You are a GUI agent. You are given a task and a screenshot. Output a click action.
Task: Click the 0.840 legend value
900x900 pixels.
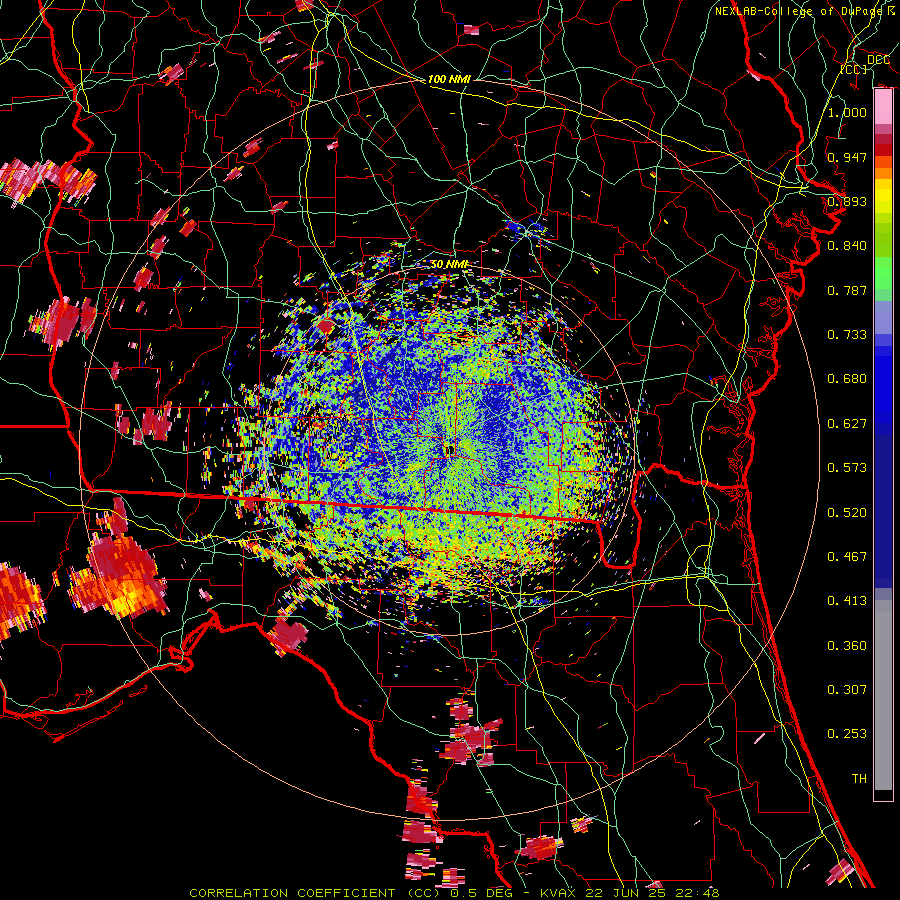tap(847, 246)
